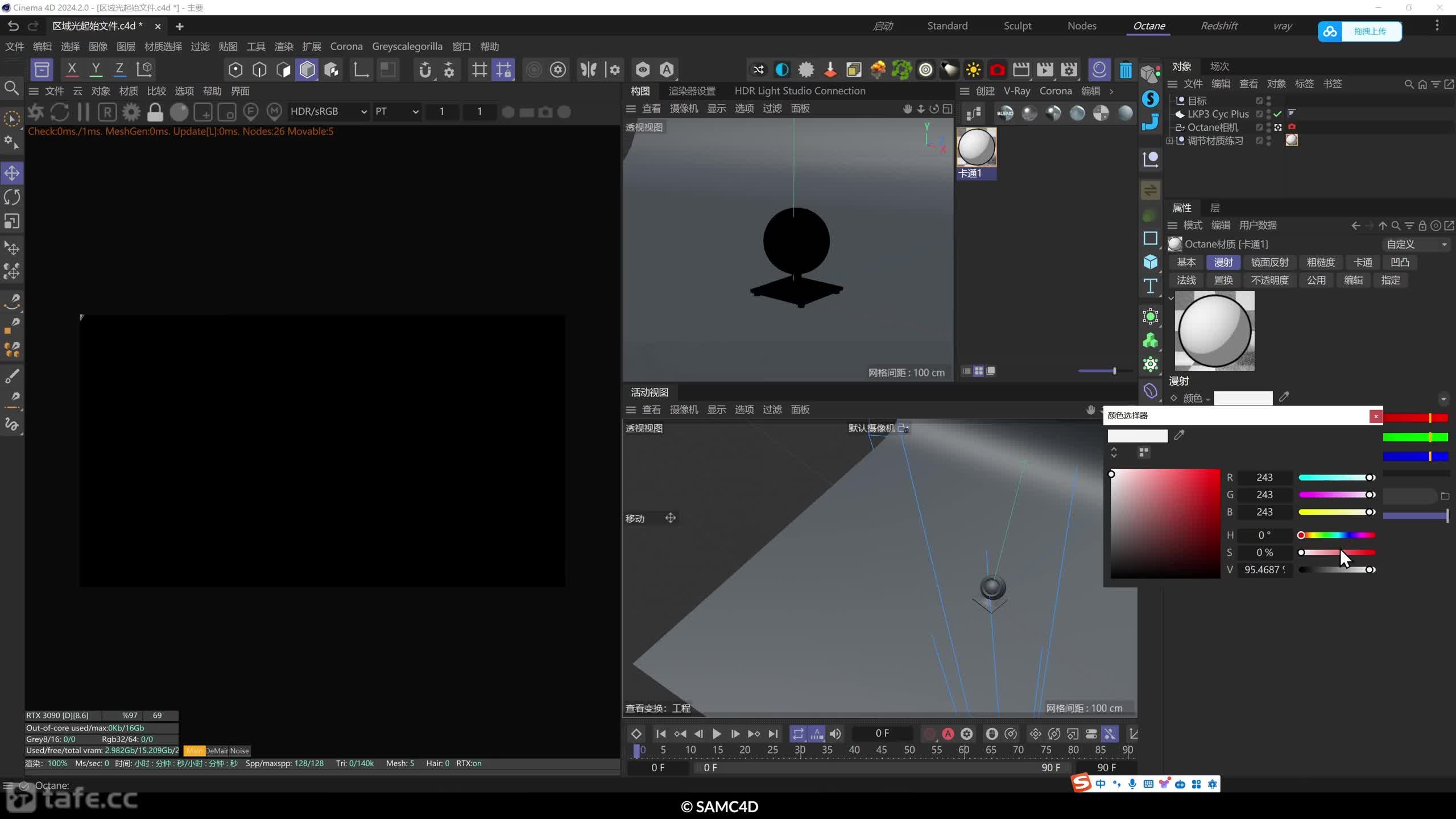Open the three-dot menu at top right
This screenshot has height=819, width=1456.
coord(1437,26)
